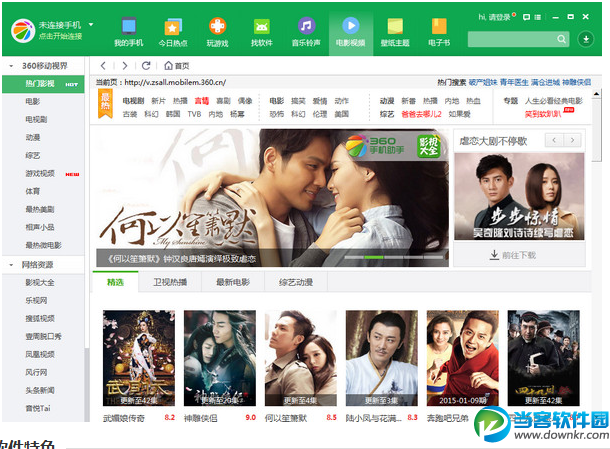610x449 pixels.
Task: Click the 何以笙箫默 main banner
Action: (x=272, y=198)
